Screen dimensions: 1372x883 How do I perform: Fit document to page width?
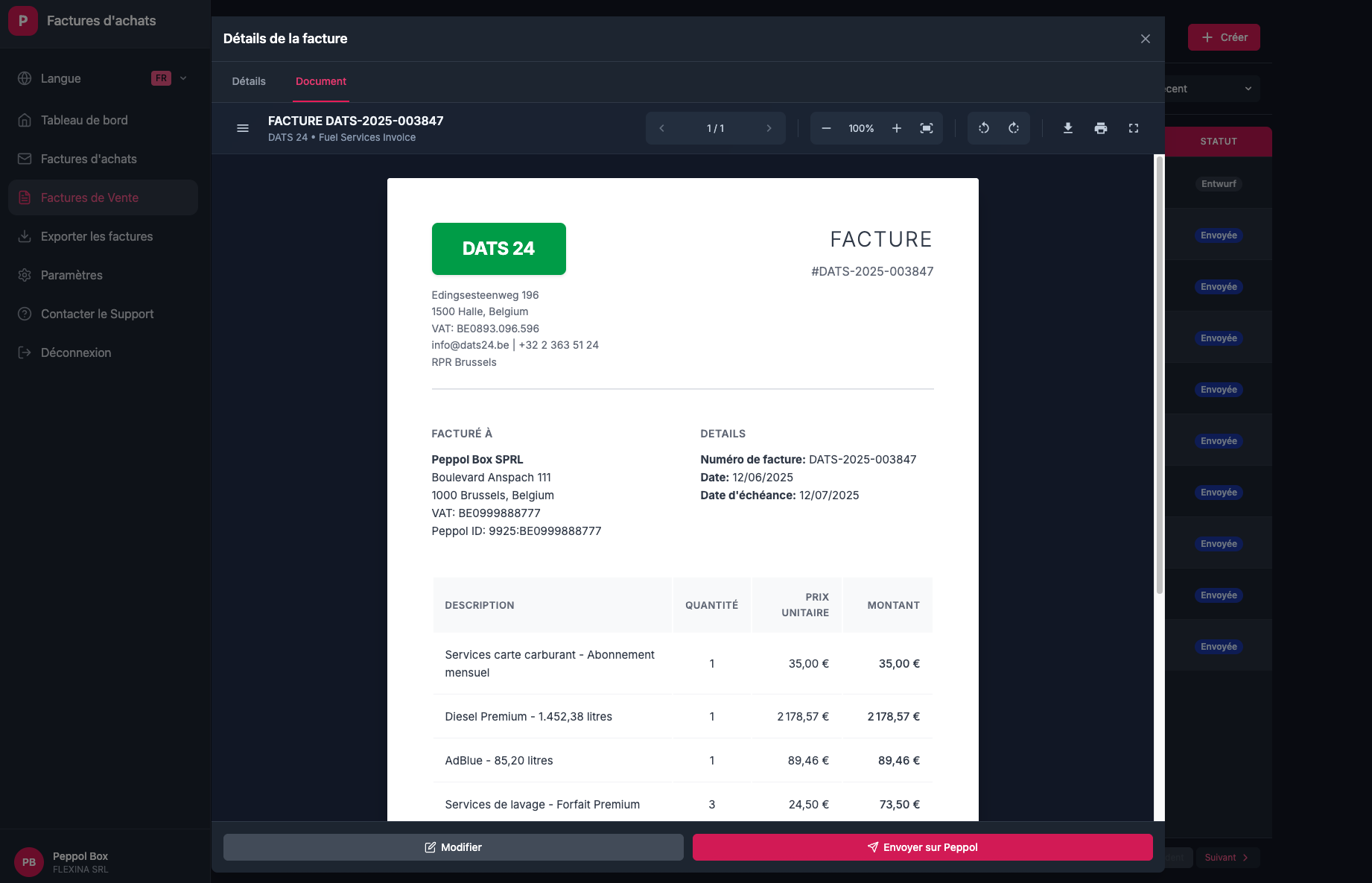tap(927, 128)
